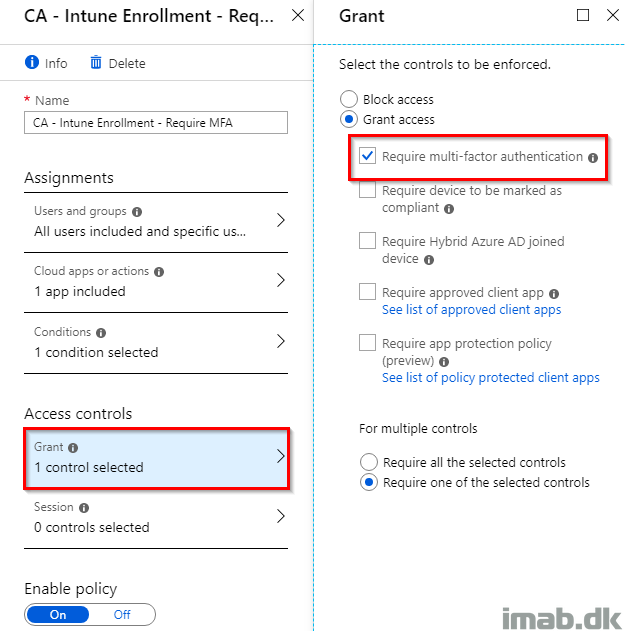Click the Session info icon
Screen dimensions: 625x631
point(84,508)
